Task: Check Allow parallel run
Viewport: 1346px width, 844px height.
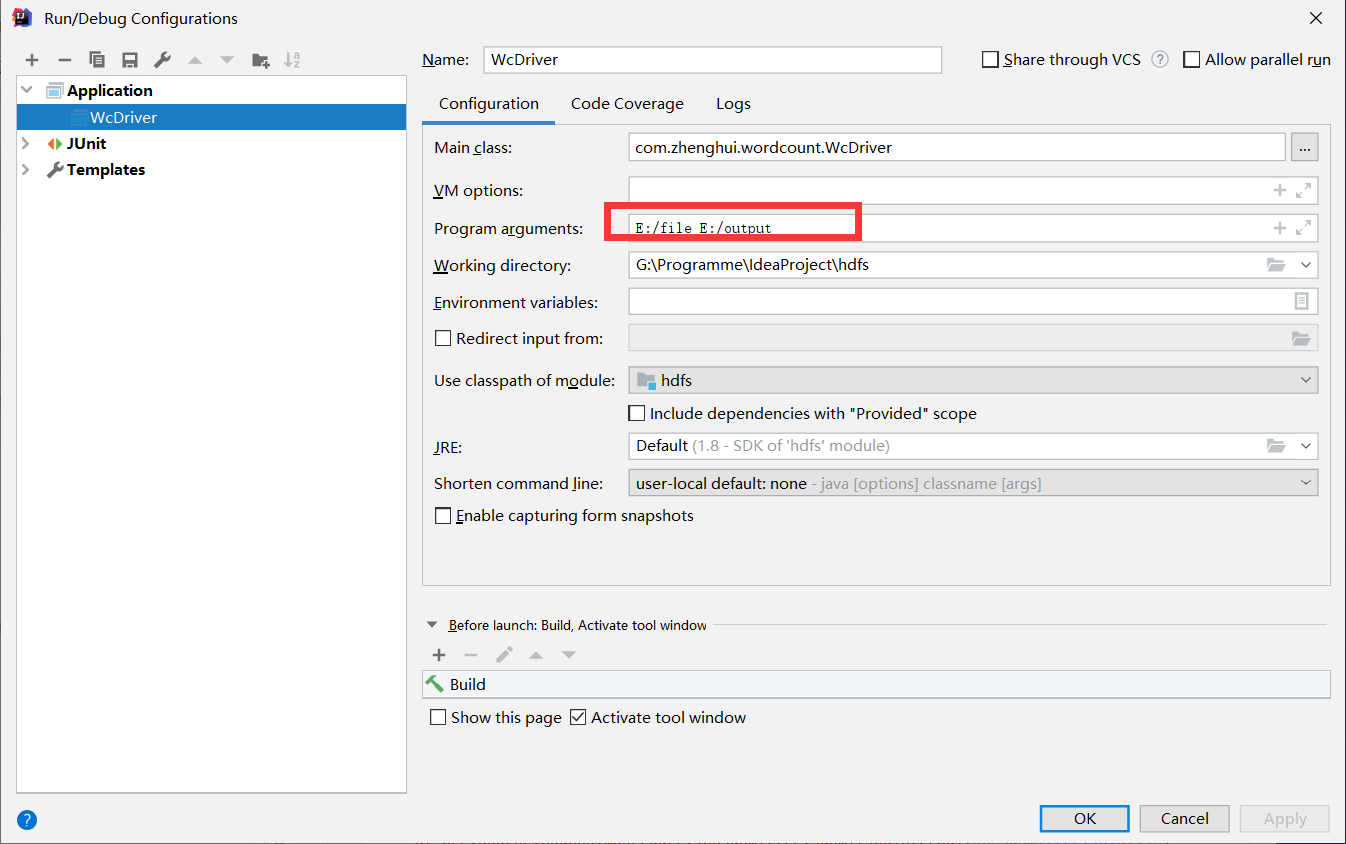Action: [1191, 59]
